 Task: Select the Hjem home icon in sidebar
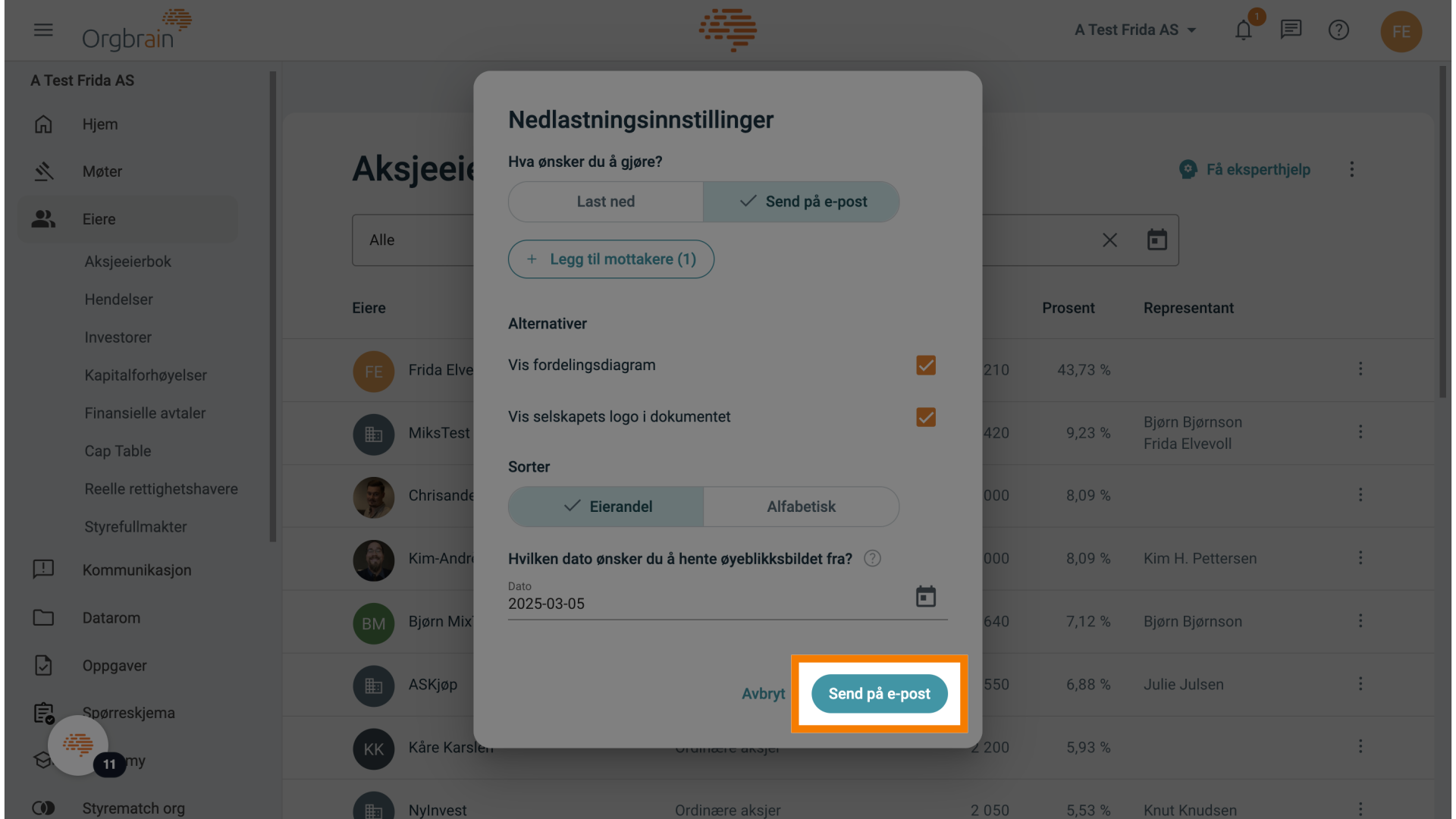(44, 124)
